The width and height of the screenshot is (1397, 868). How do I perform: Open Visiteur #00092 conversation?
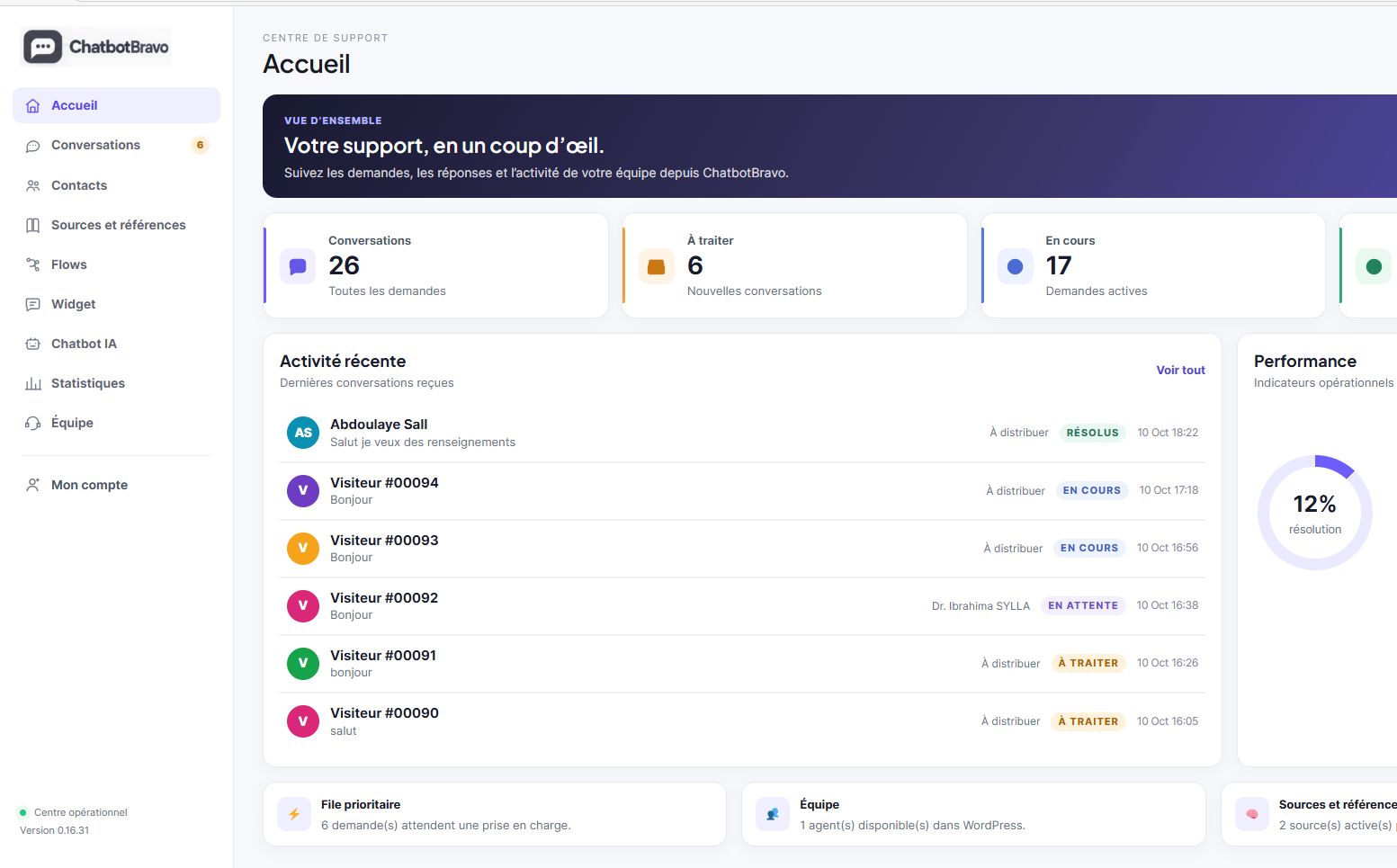point(742,606)
